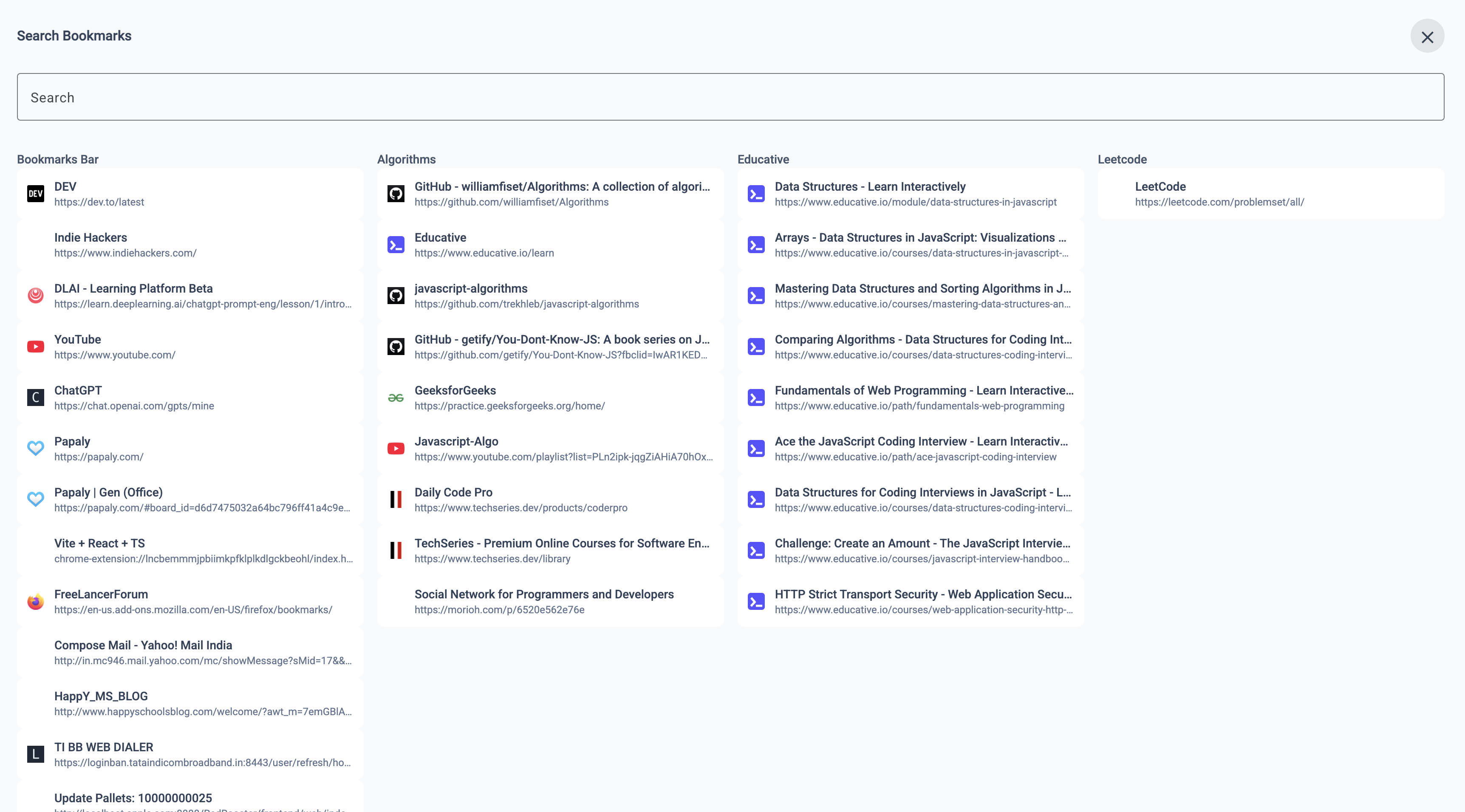Click the Algorithms folder heading
Viewport: 1465px width, 812px height.
coord(406,159)
